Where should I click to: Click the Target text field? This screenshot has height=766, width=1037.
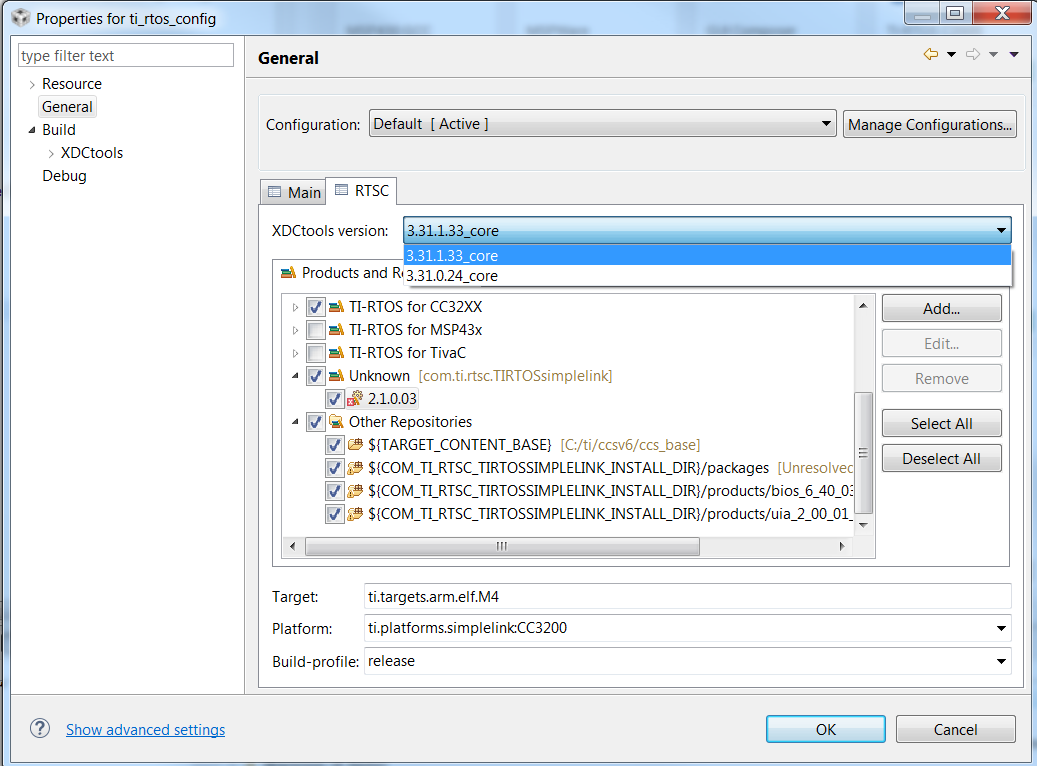[x=687, y=597]
